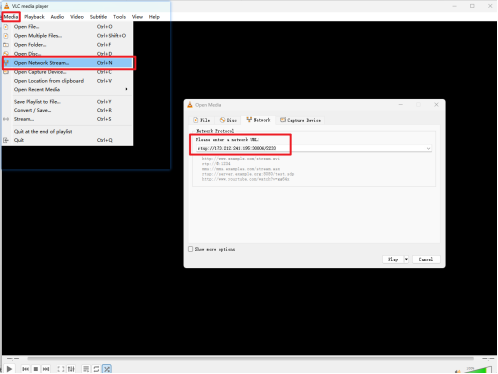Adjust the volume slider
This screenshot has width=498, height=374.
coord(478,369)
